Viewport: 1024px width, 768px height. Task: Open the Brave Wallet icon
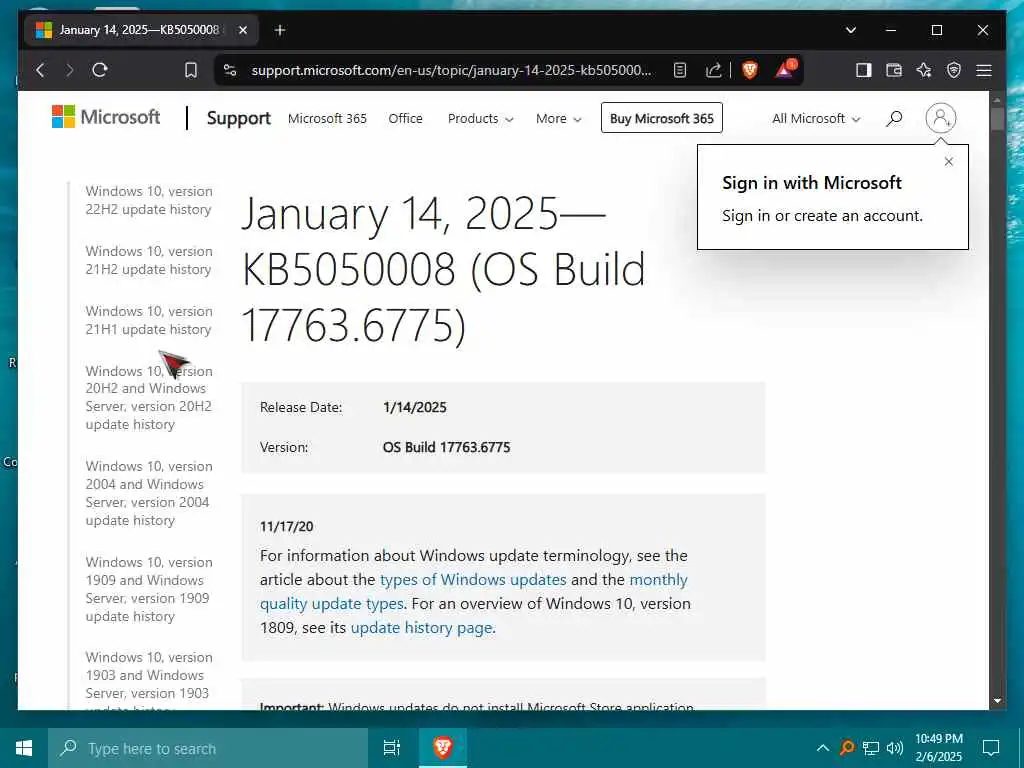pyautogui.click(x=893, y=70)
